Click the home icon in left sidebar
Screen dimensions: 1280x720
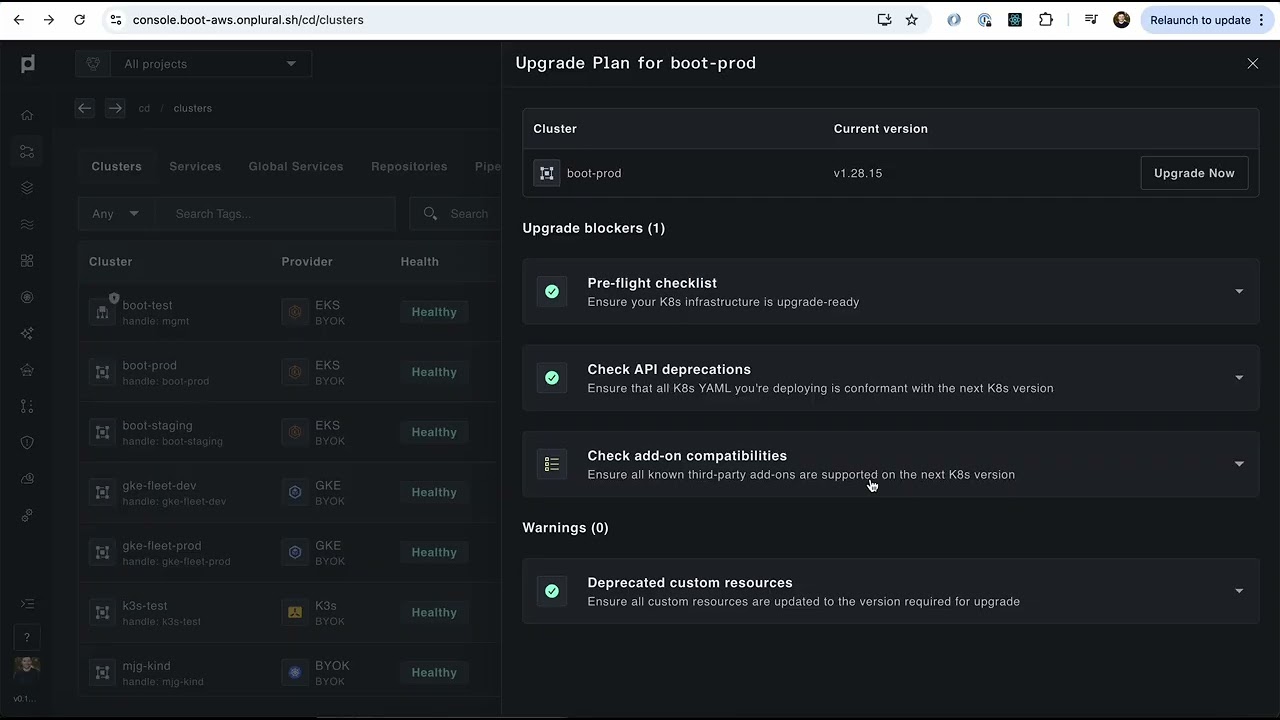tap(27, 115)
